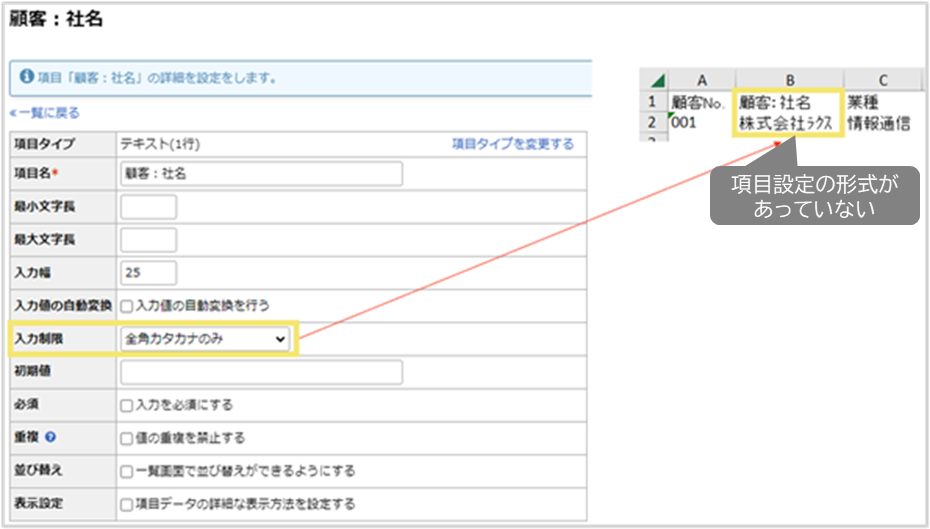
Task: Click the spreadsheet select-all corner triangle
Action: 657,81
